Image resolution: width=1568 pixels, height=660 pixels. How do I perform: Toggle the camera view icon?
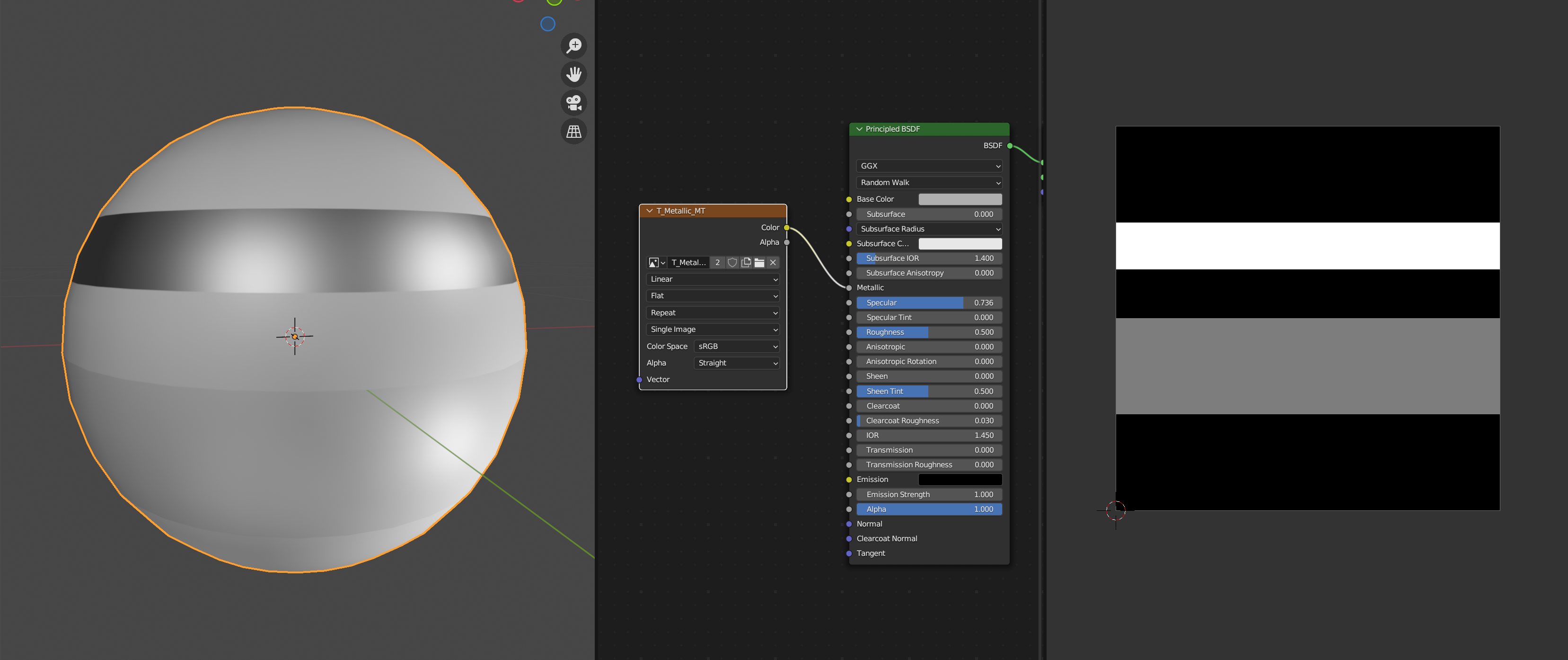[573, 102]
